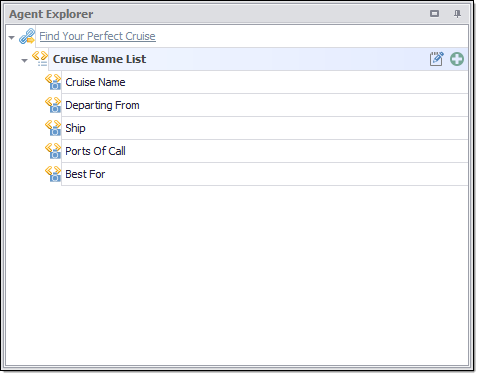Click the green plus add command icon

[x=457, y=59]
